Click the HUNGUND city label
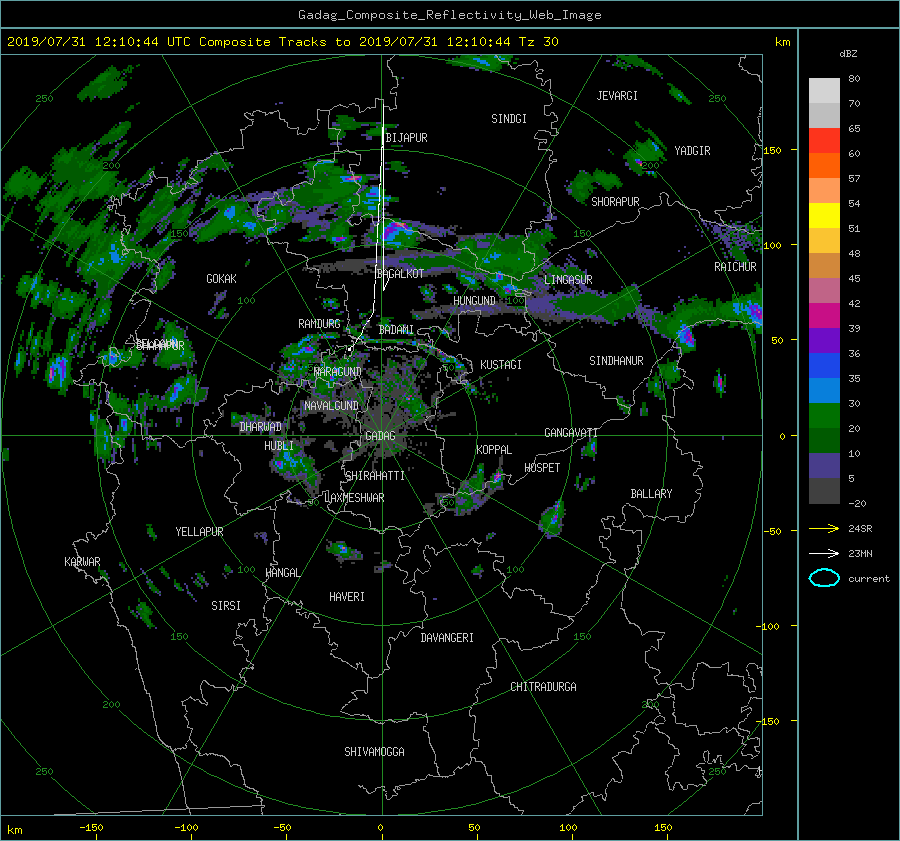900x841 pixels. [x=474, y=301]
